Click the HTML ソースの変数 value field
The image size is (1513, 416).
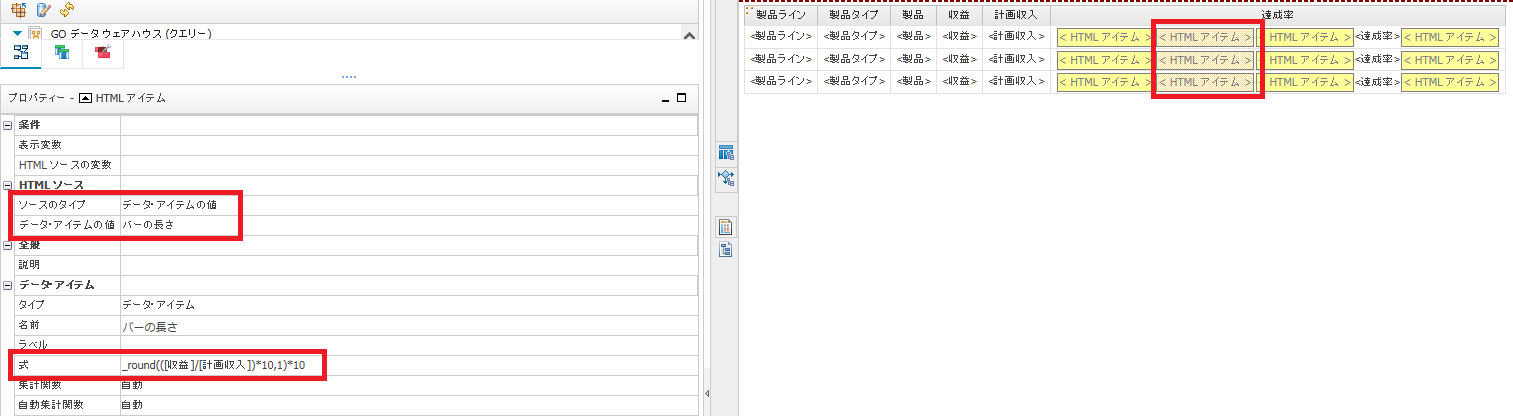(x=409, y=165)
